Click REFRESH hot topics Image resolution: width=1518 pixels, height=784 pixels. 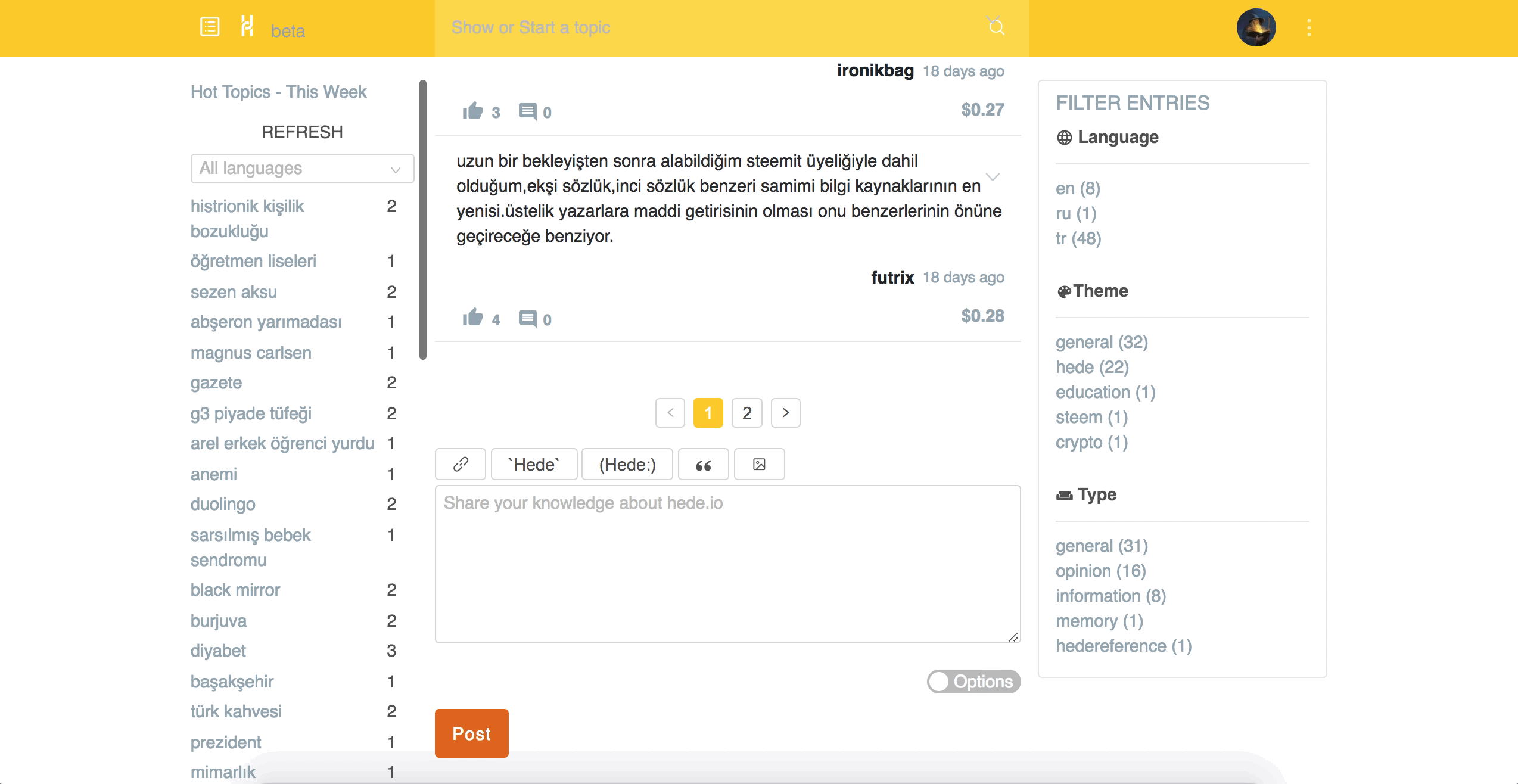(302, 132)
